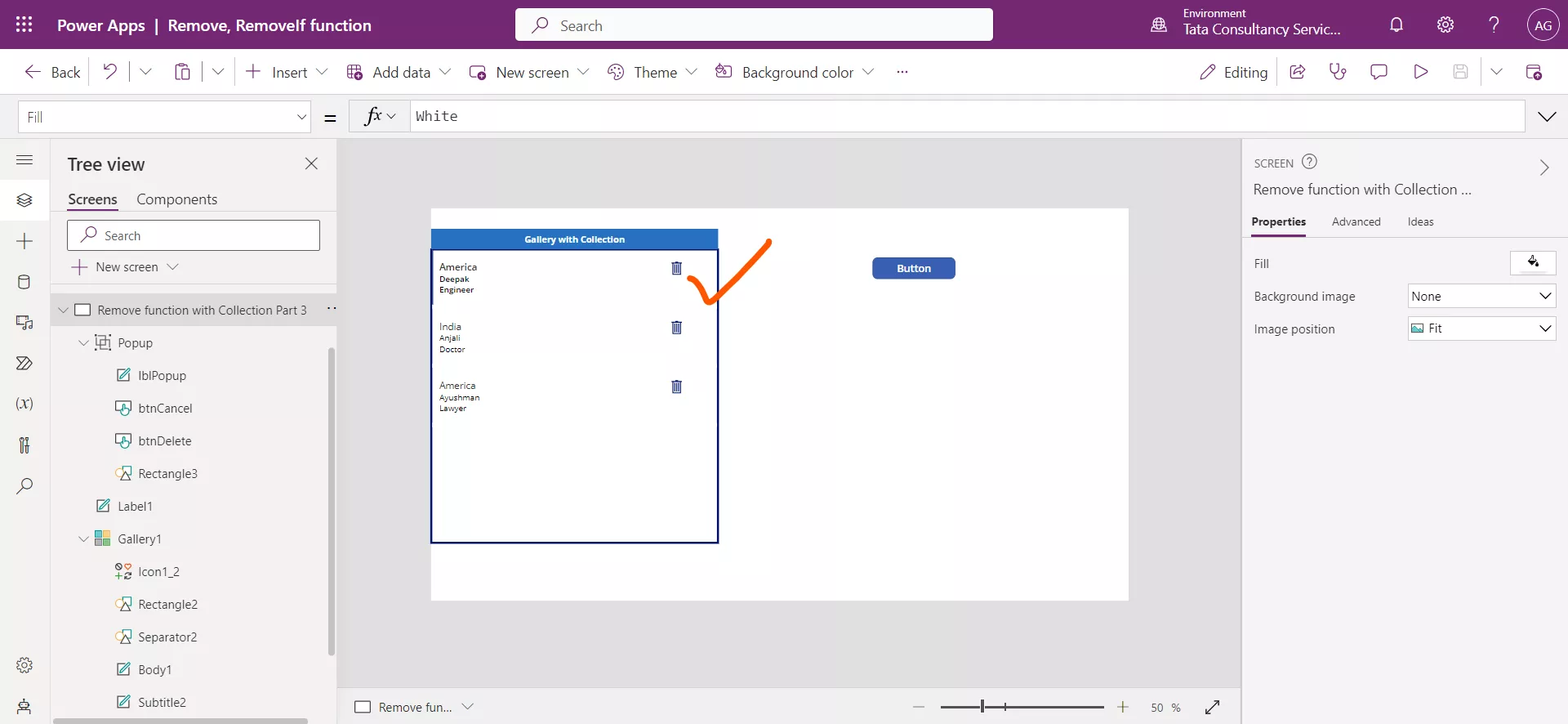1568x724 pixels.
Task: Open the toolbar overflow ellipsis
Action: (902, 72)
